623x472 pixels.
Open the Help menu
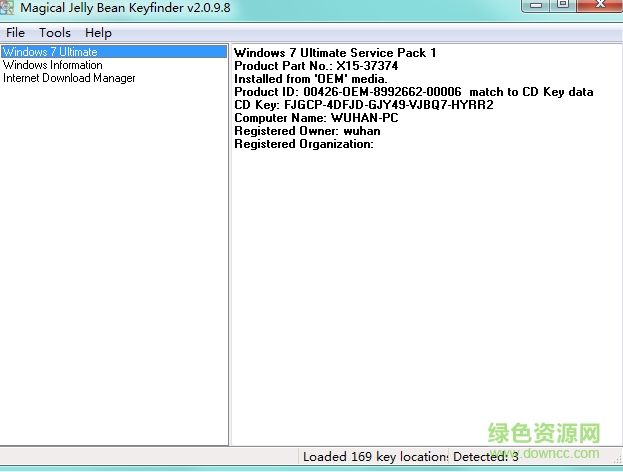pos(98,33)
